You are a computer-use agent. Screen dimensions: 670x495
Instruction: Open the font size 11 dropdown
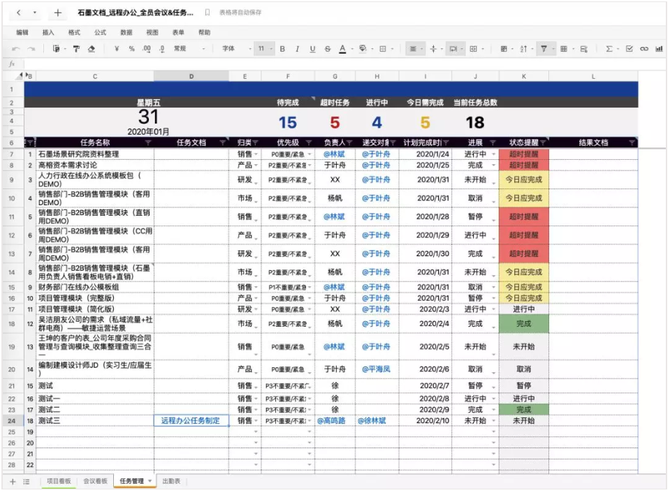click(x=263, y=48)
